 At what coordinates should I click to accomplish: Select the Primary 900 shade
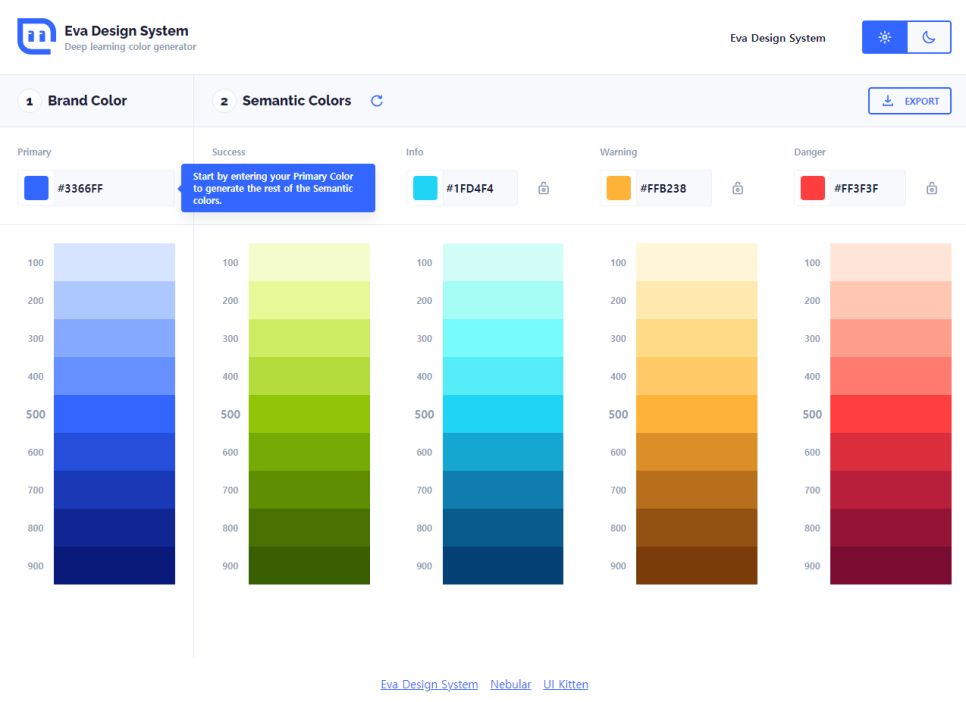115,566
